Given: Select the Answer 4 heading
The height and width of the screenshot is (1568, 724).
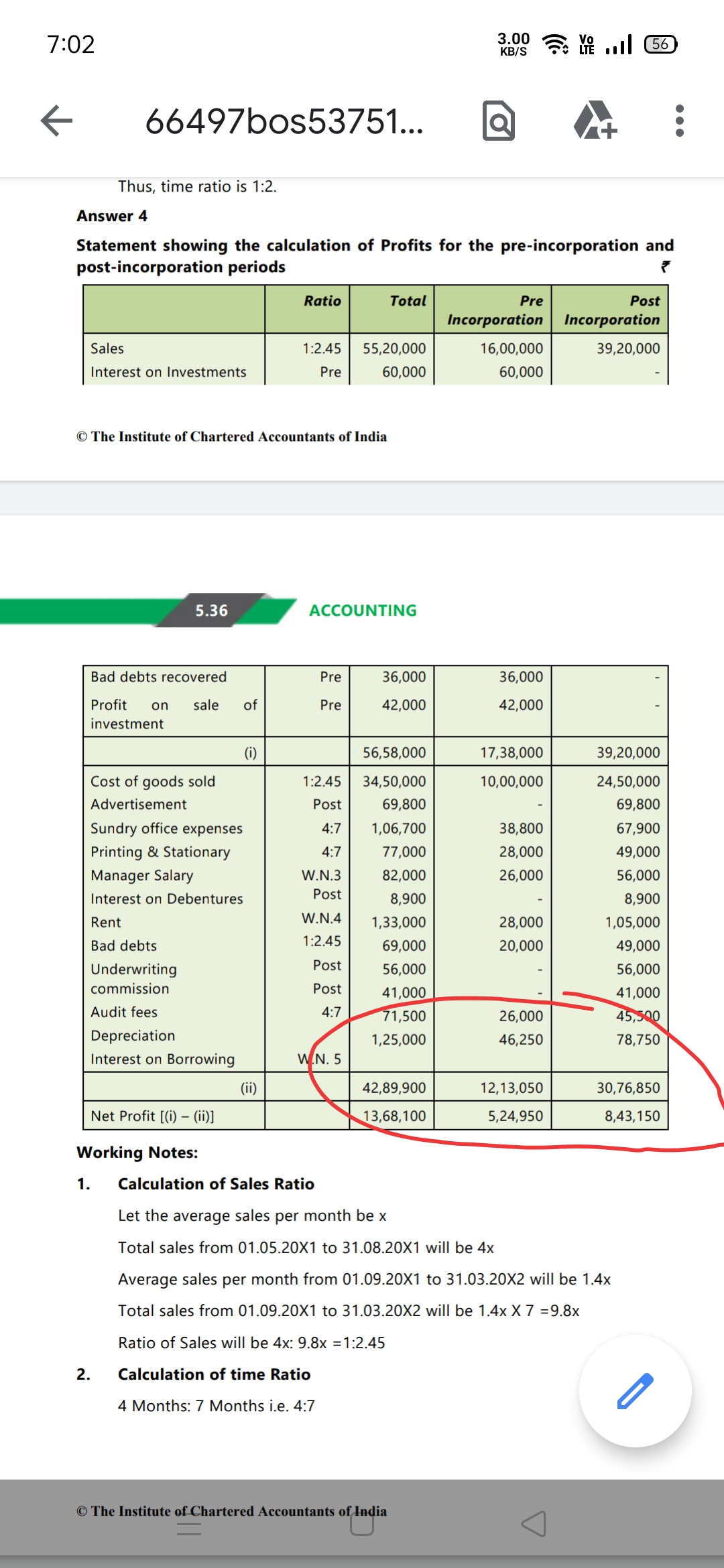Looking at the screenshot, I should [x=112, y=216].
